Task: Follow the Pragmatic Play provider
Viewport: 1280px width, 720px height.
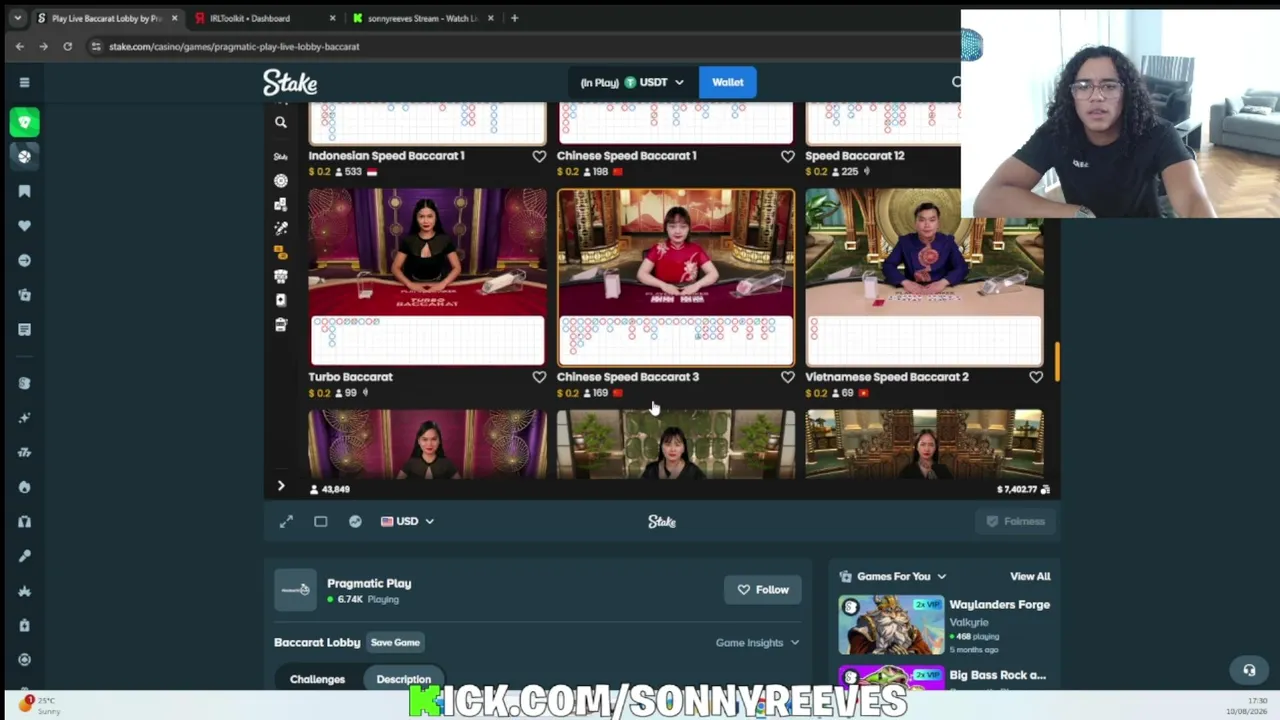Action: tap(763, 590)
